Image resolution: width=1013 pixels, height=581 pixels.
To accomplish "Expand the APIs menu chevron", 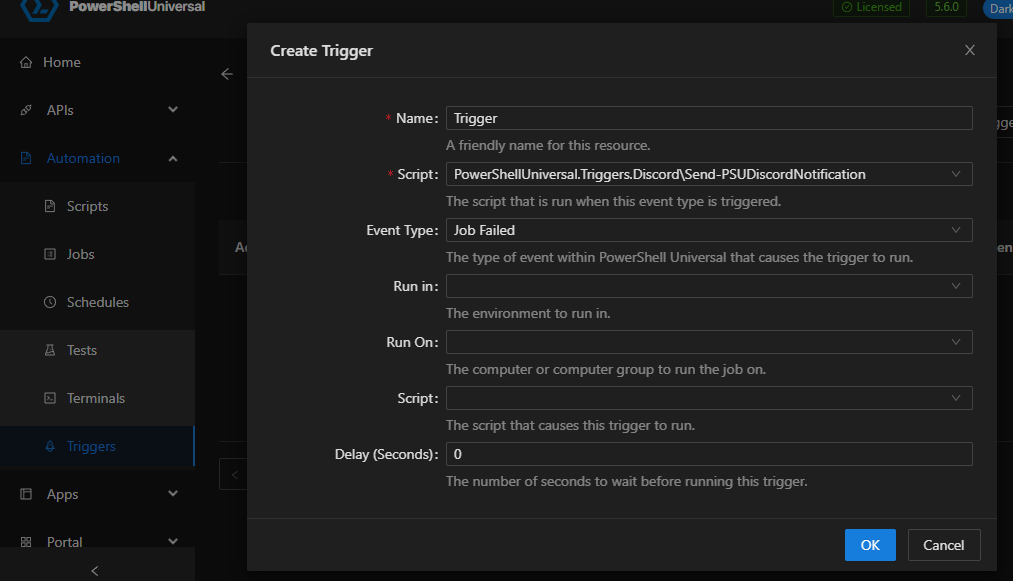I will tap(172, 110).
